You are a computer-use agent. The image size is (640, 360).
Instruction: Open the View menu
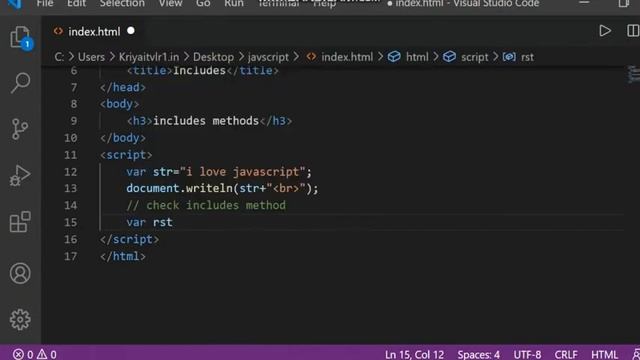click(x=170, y=4)
